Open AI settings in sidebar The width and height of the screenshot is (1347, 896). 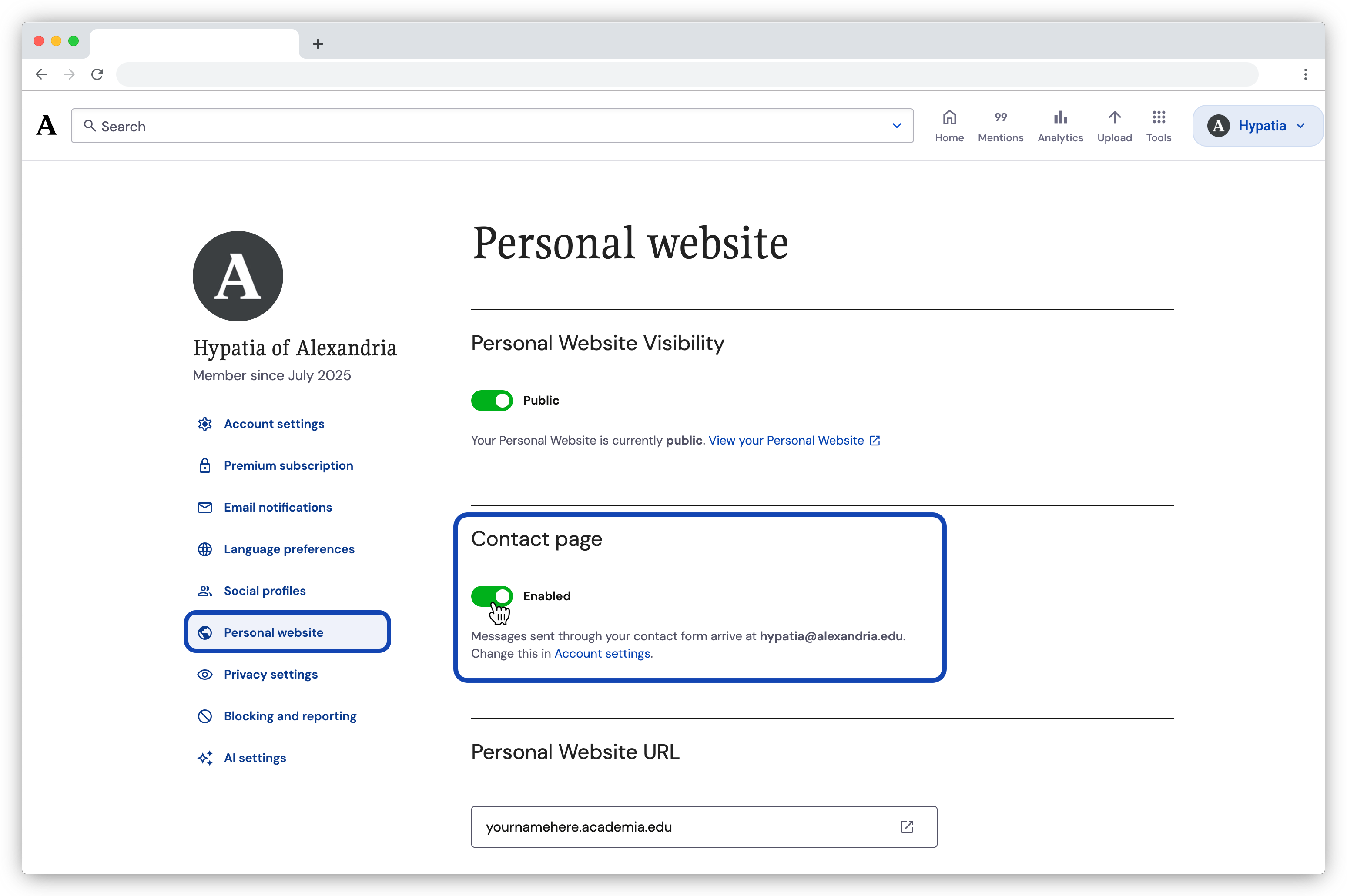click(x=255, y=758)
